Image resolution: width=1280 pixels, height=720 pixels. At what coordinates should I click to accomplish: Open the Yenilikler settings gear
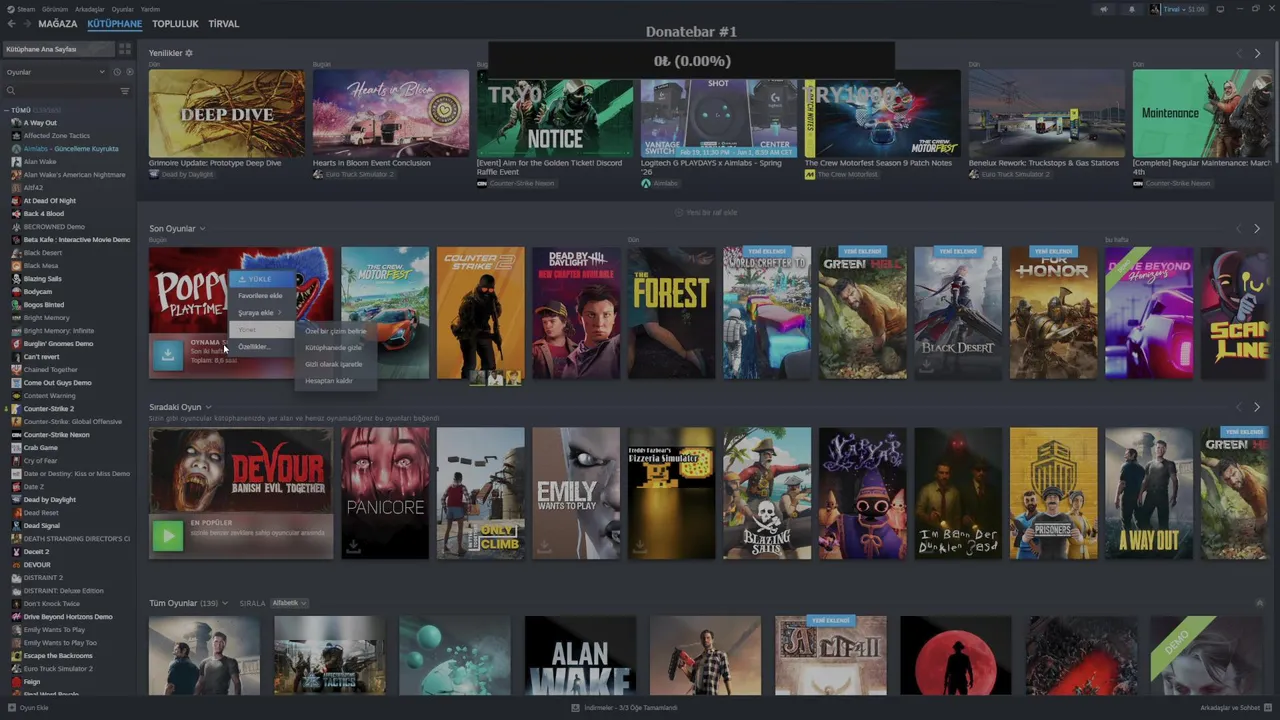(x=189, y=53)
